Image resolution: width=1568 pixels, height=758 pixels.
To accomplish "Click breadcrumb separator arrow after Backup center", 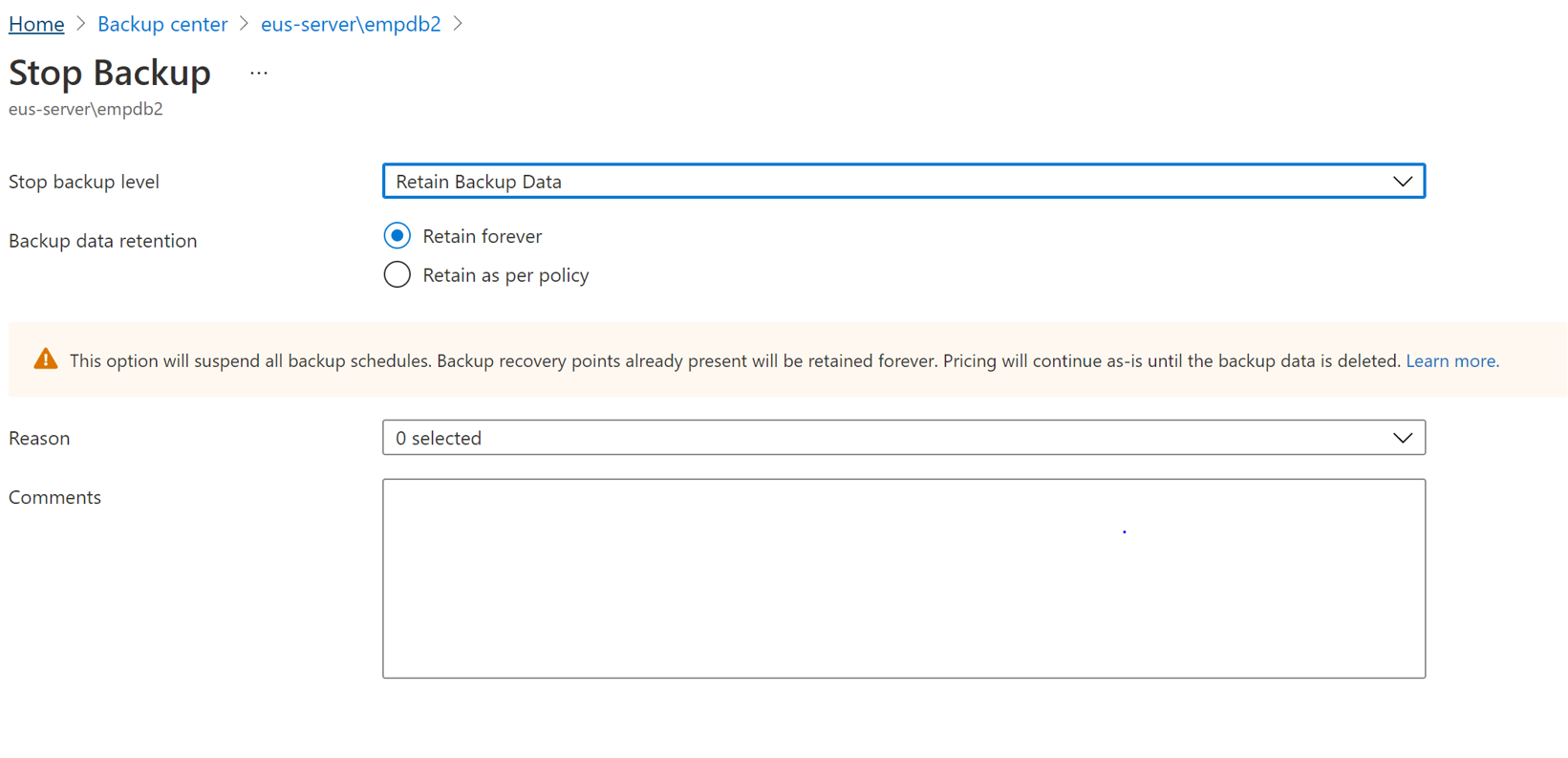I will click(244, 24).
